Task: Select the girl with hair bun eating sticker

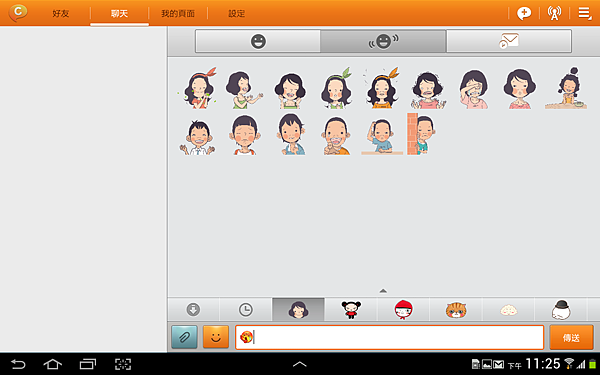Action: coord(566,88)
